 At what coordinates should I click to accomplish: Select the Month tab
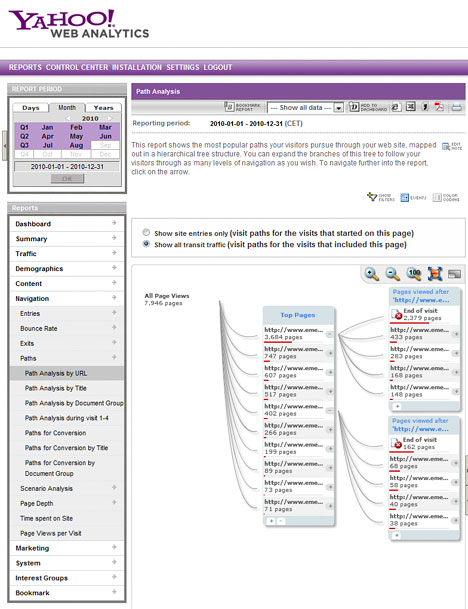[x=67, y=108]
